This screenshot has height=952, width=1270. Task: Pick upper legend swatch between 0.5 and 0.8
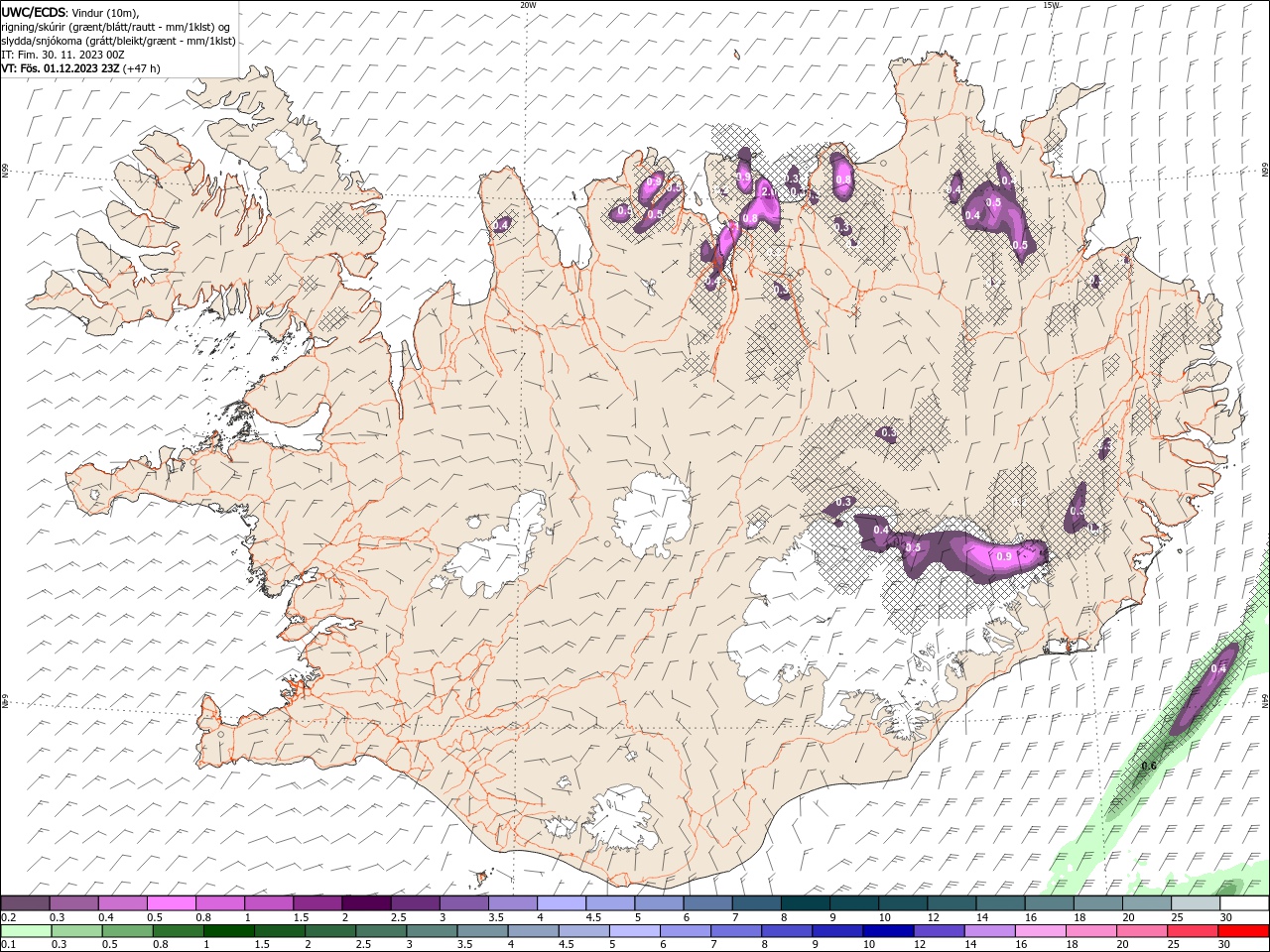[171, 903]
